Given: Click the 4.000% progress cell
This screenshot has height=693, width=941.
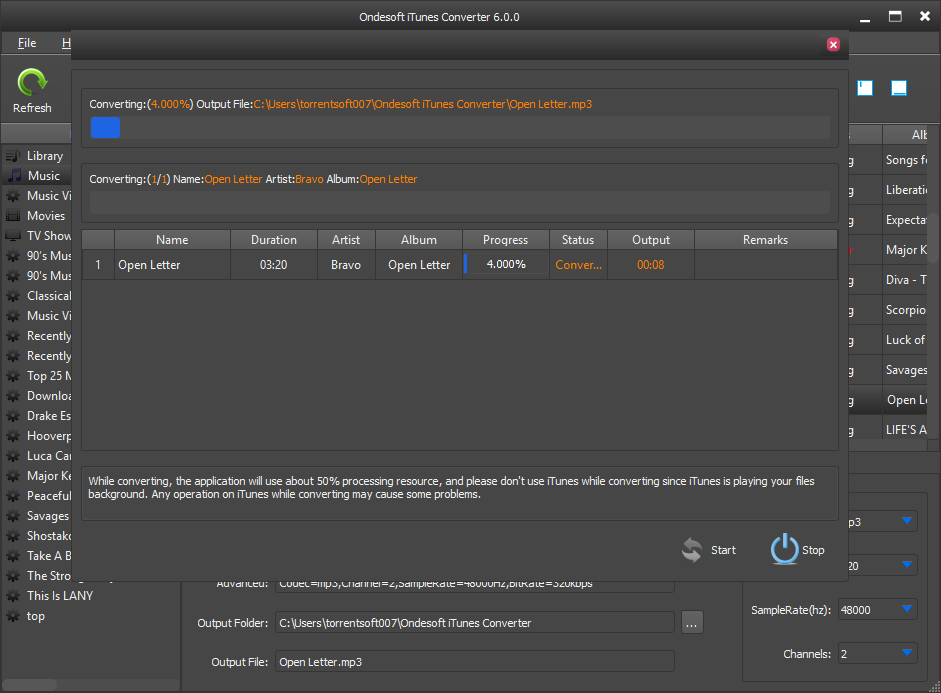Looking at the screenshot, I should click(506, 265).
